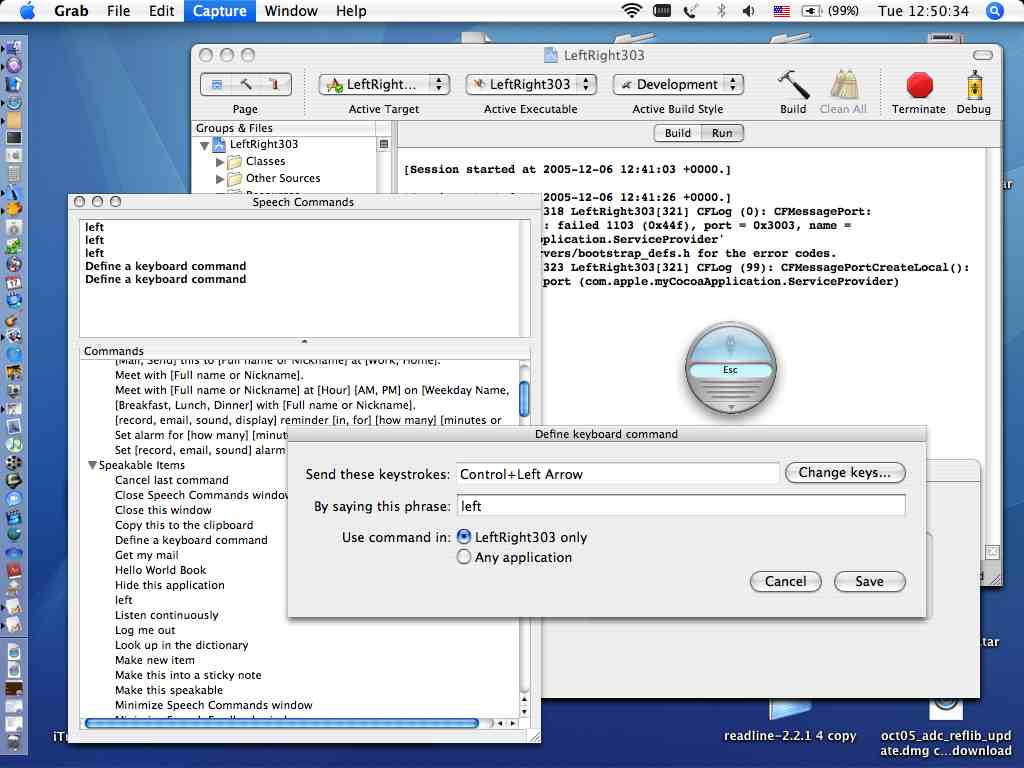The width and height of the screenshot is (1024, 768).
Task: Collapse the Speakable Items group
Action: coord(92,465)
